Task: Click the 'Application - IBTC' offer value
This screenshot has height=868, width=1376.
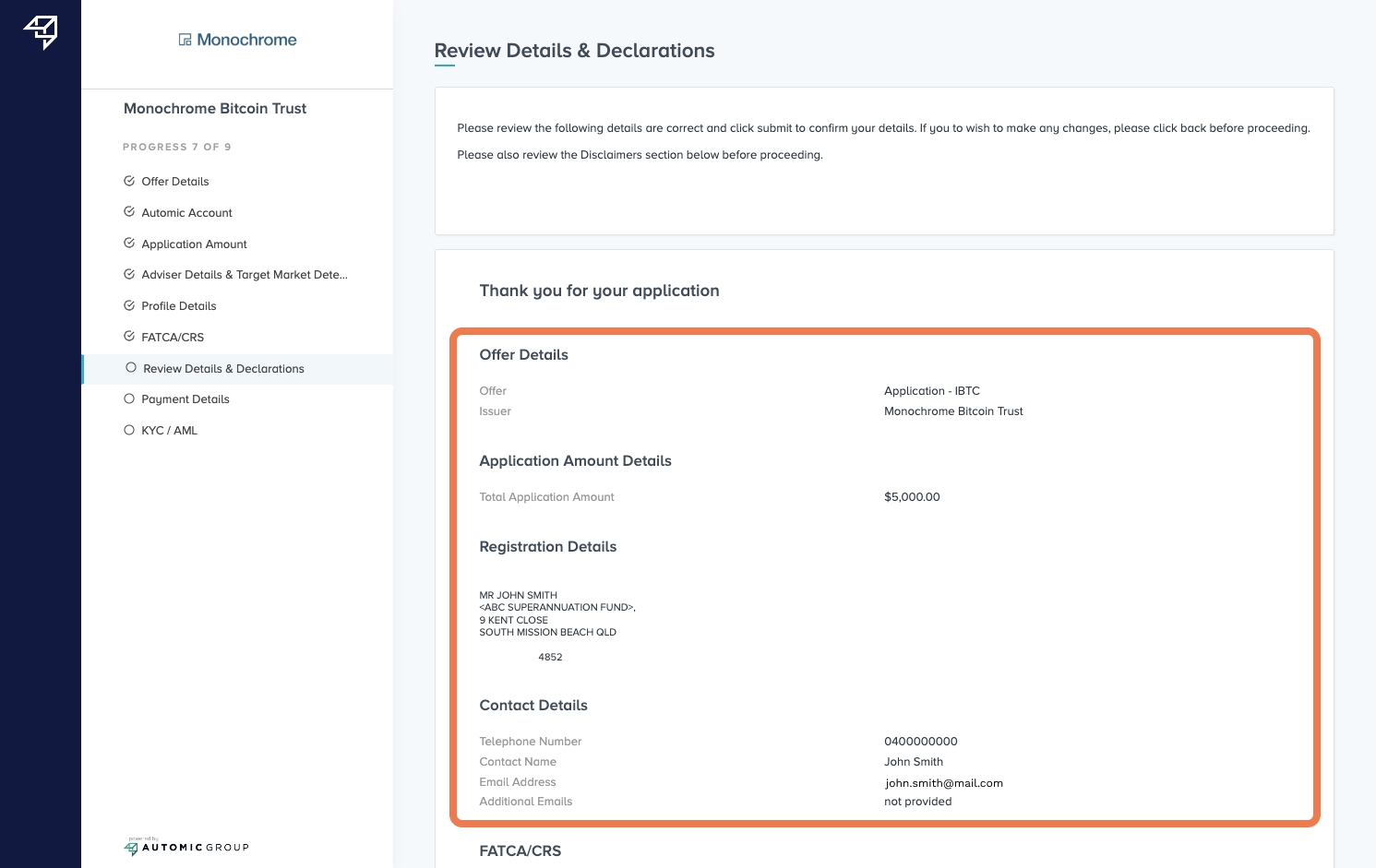Action: pyautogui.click(x=932, y=391)
